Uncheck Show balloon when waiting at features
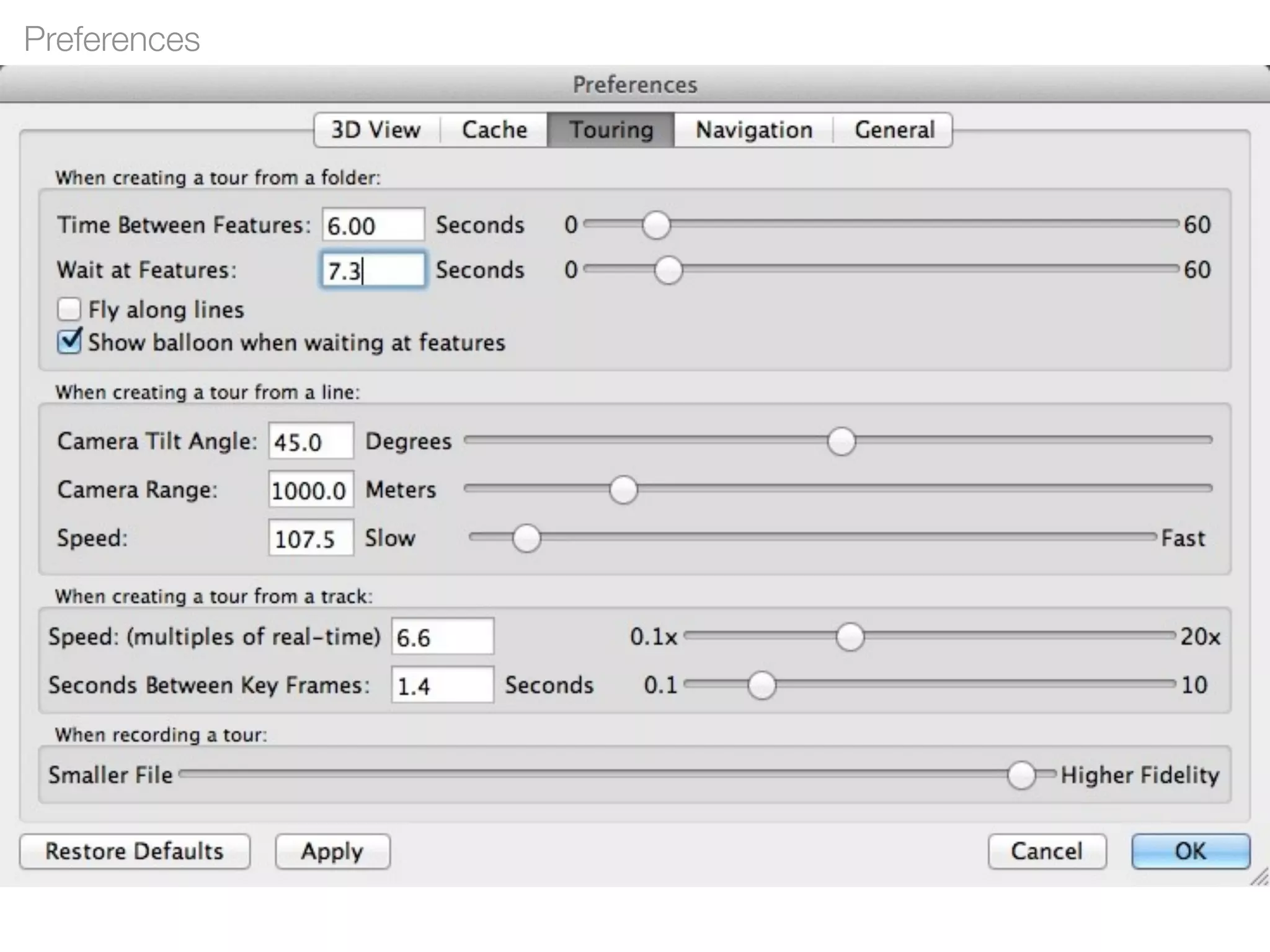This screenshot has width=1270, height=952. point(69,342)
